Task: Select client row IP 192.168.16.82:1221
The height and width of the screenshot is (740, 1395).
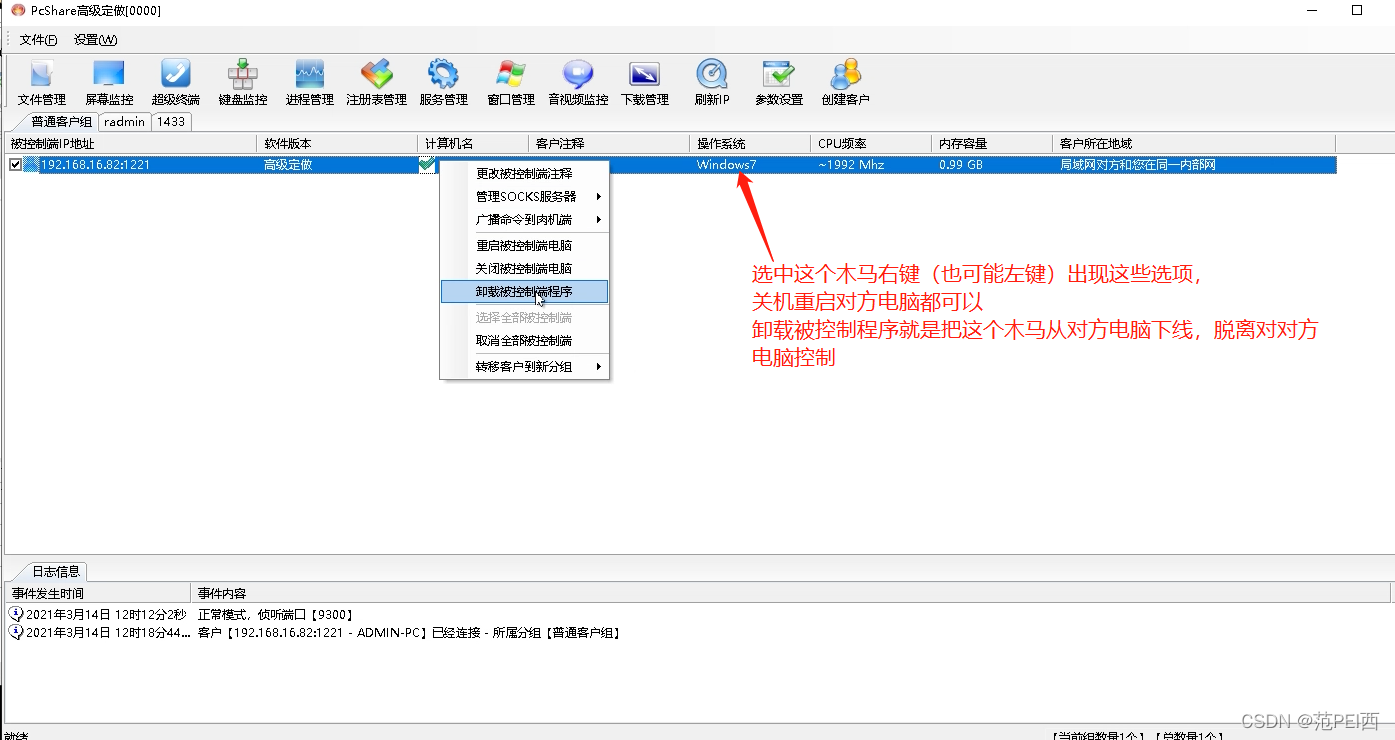Action: [x=95, y=165]
